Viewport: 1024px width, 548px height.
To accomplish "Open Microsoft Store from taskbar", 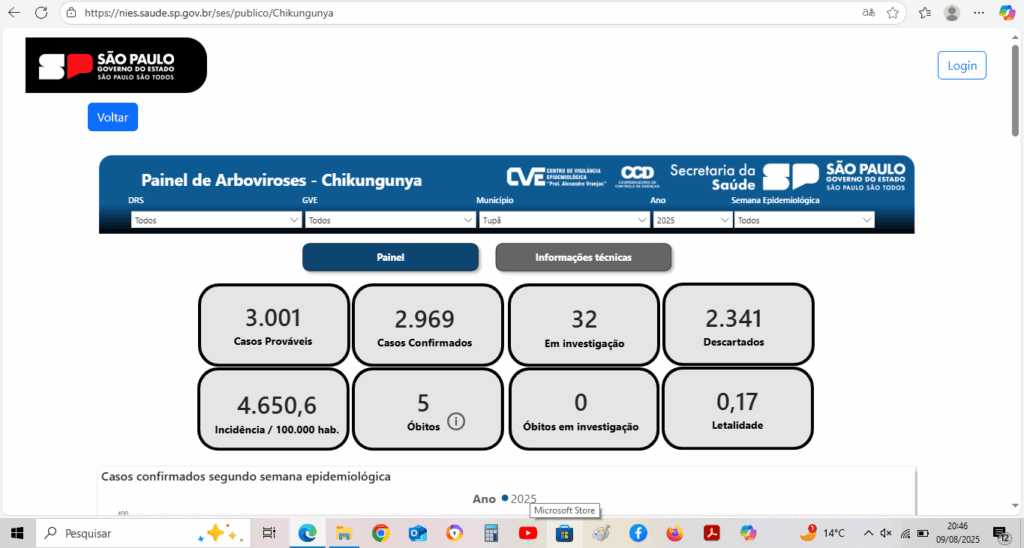I will pos(564,533).
